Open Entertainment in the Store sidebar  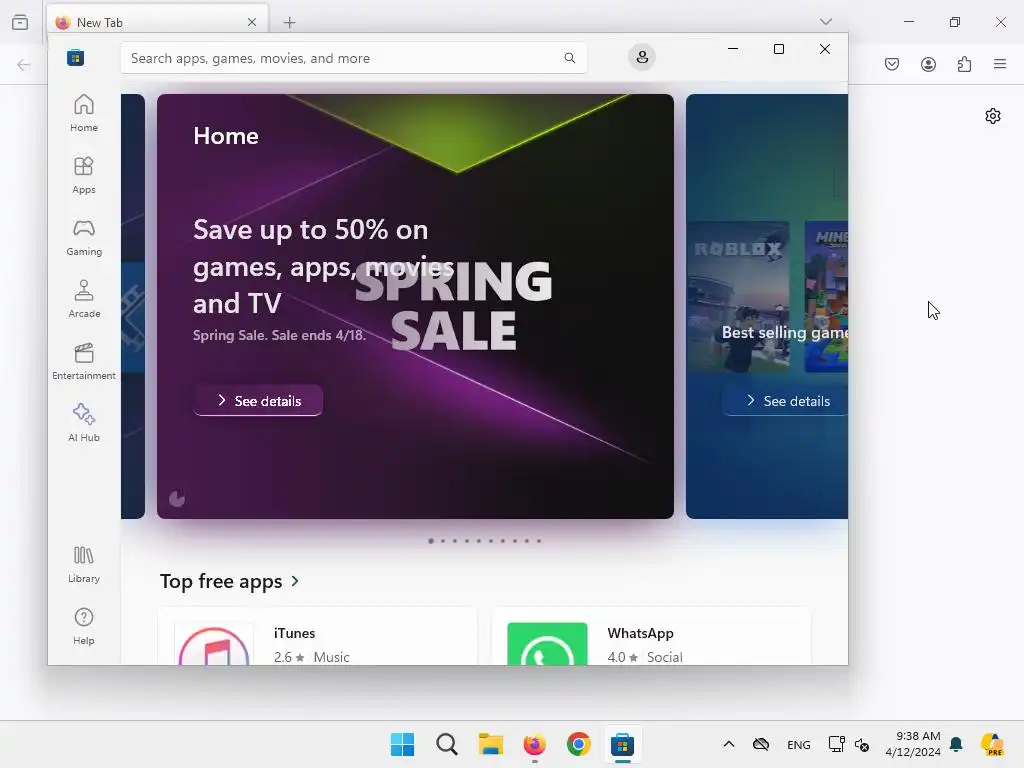pyautogui.click(x=84, y=361)
